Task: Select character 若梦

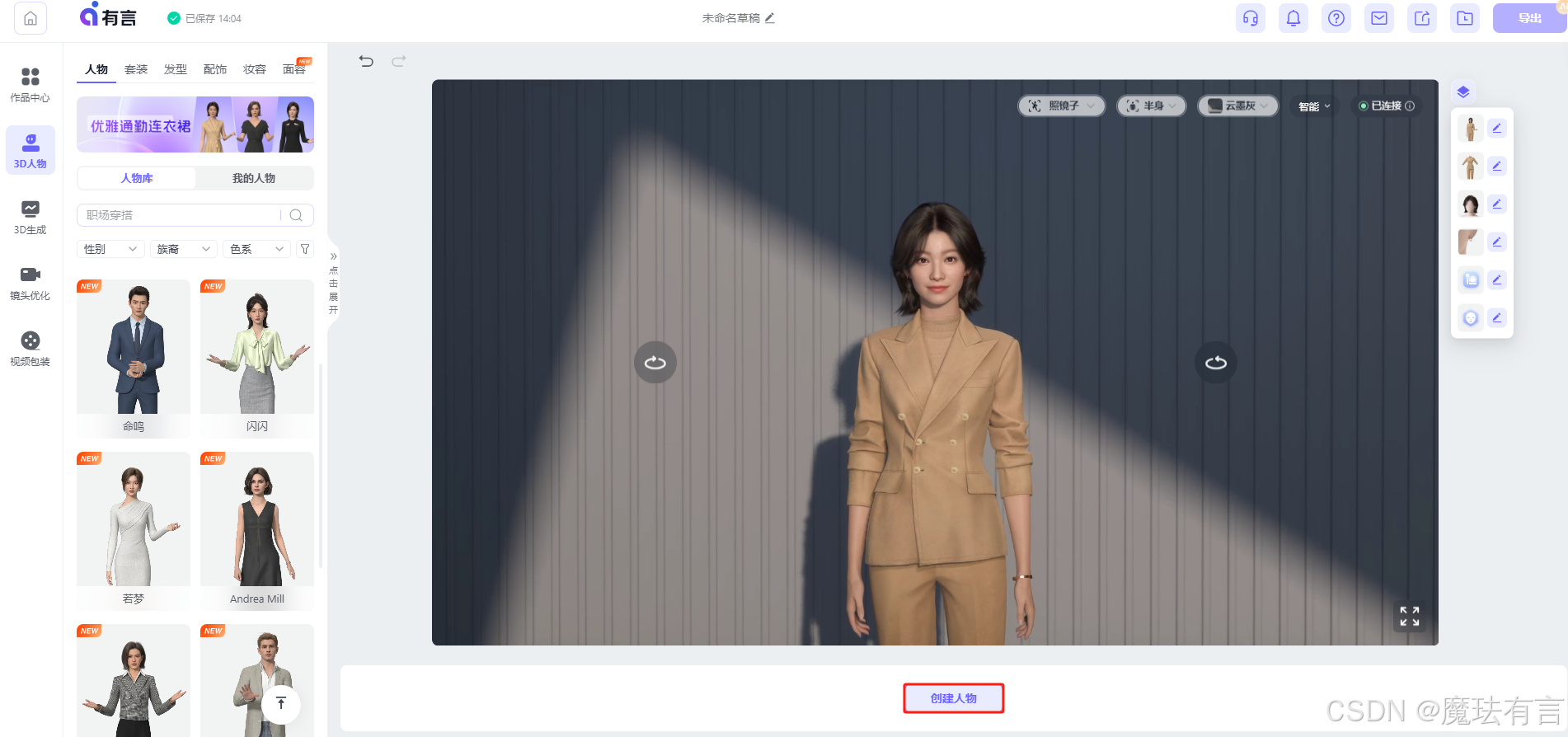Action: pos(134,531)
